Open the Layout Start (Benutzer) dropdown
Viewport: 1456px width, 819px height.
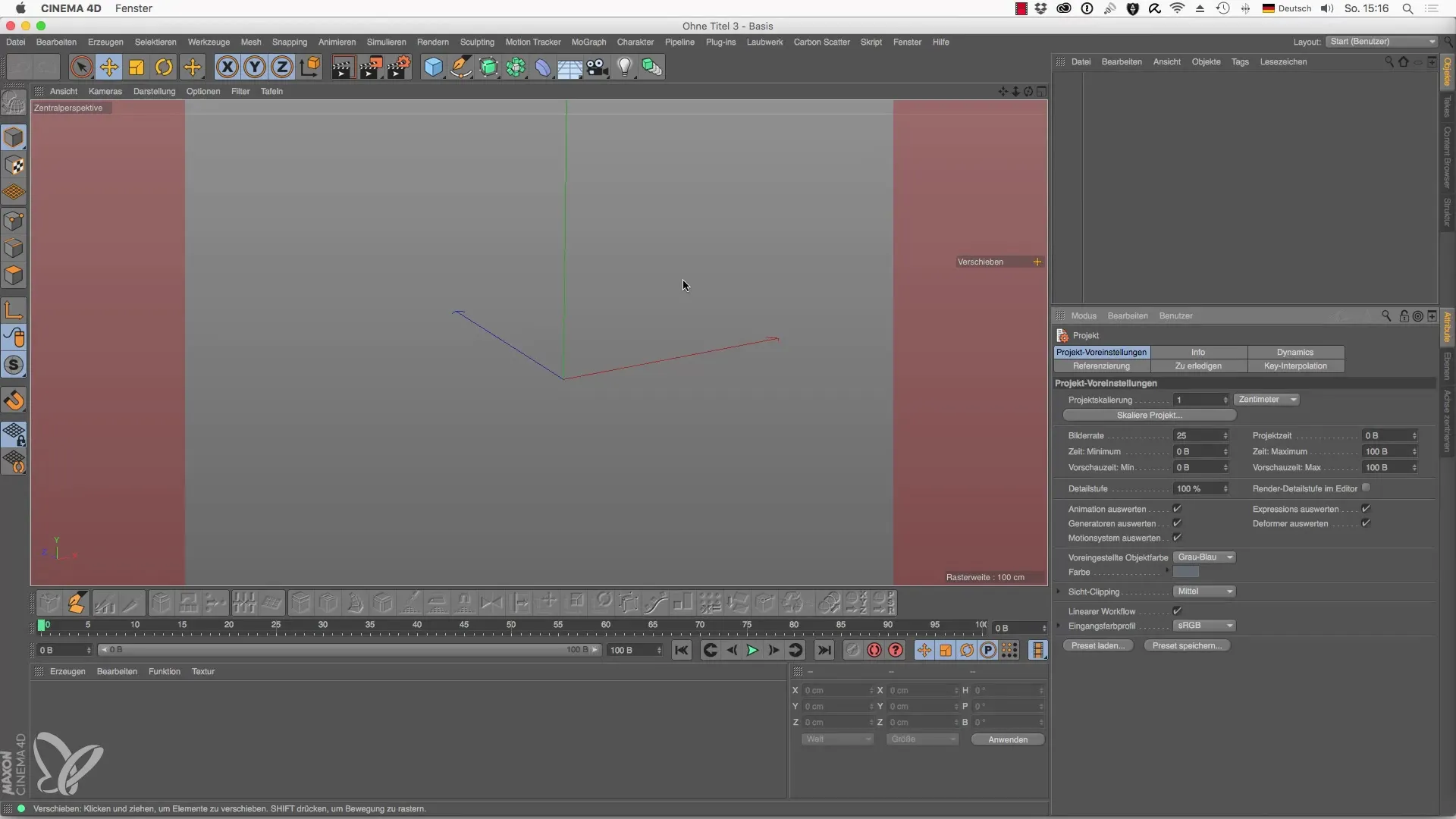(1382, 42)
